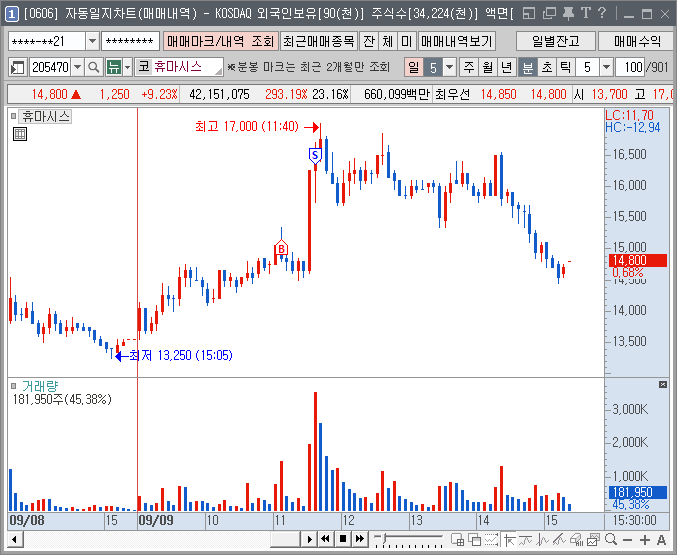Open the dropdown arrow next to 뉴 icon
This screenshot has width=677, height=555.
127,67
